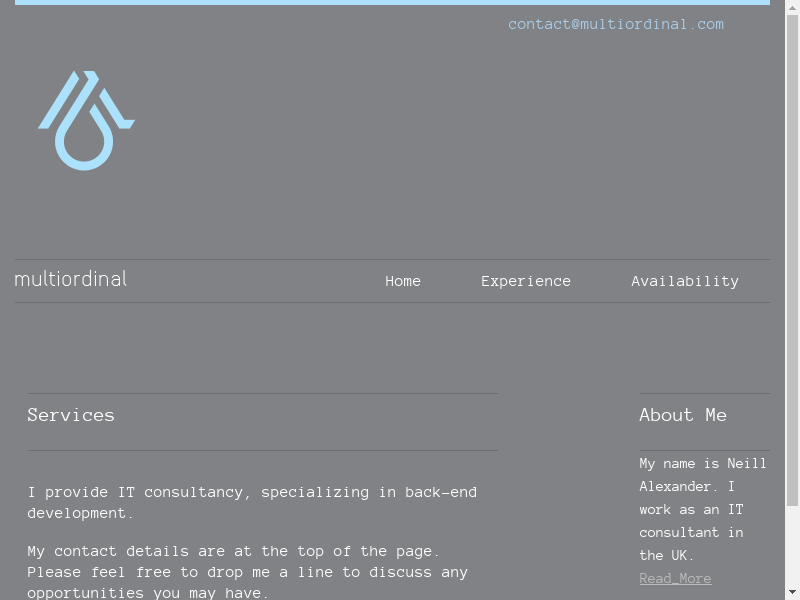Click the About Me sidebar heading
This screenshot has height=600, width=800.
(x=683, y=415)
